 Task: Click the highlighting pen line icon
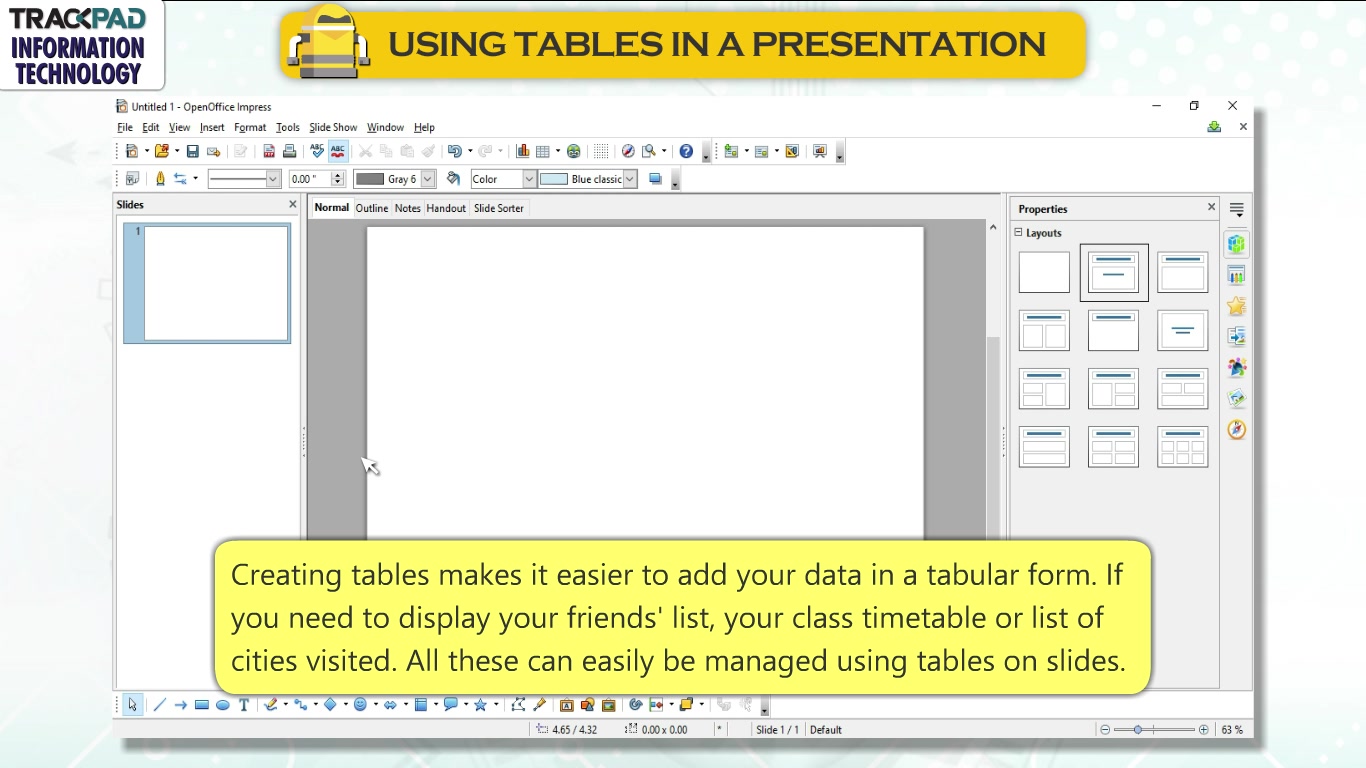point(160,179)
